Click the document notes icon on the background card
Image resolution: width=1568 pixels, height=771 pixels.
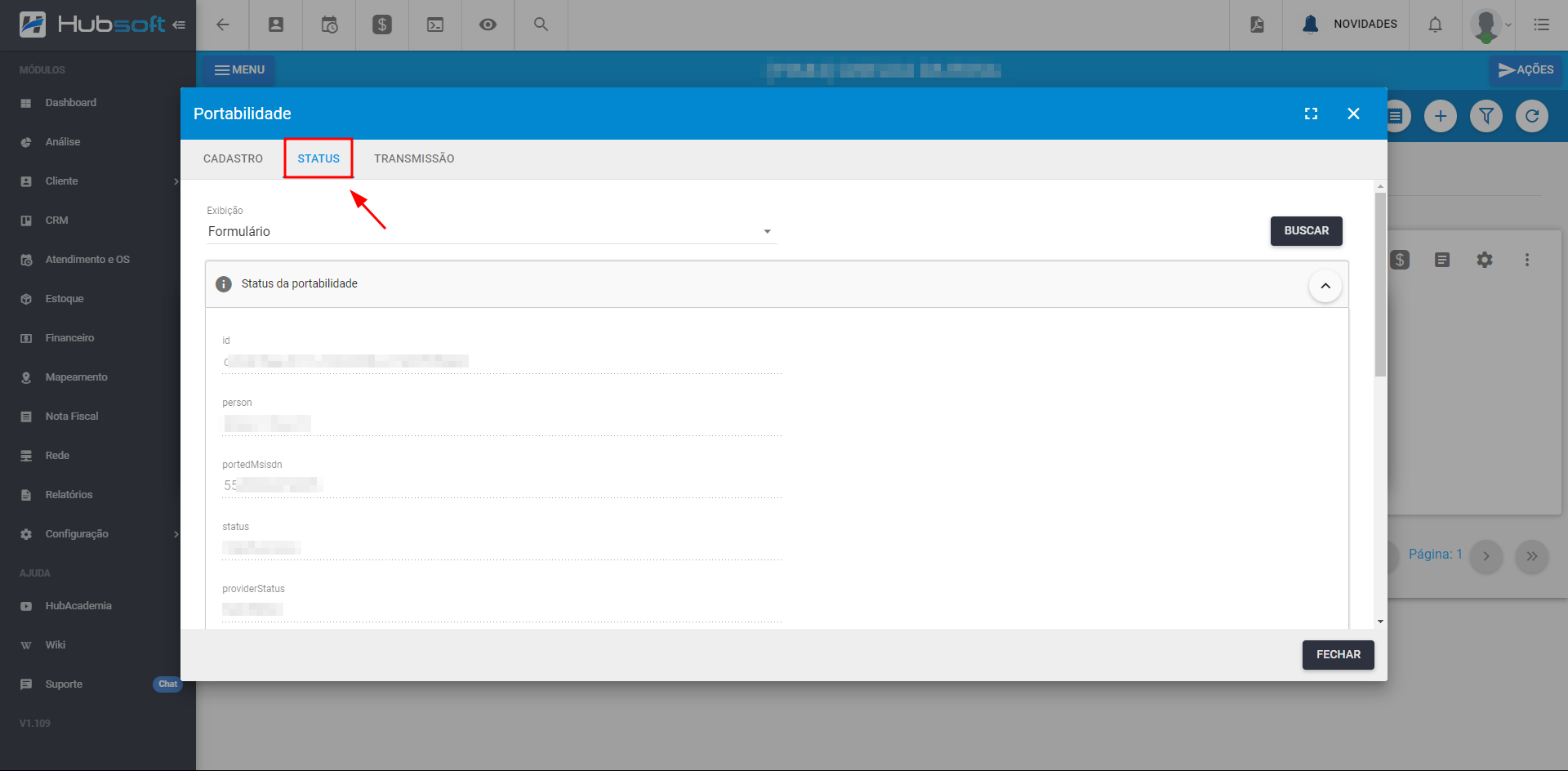click(x=1442, y=260)
